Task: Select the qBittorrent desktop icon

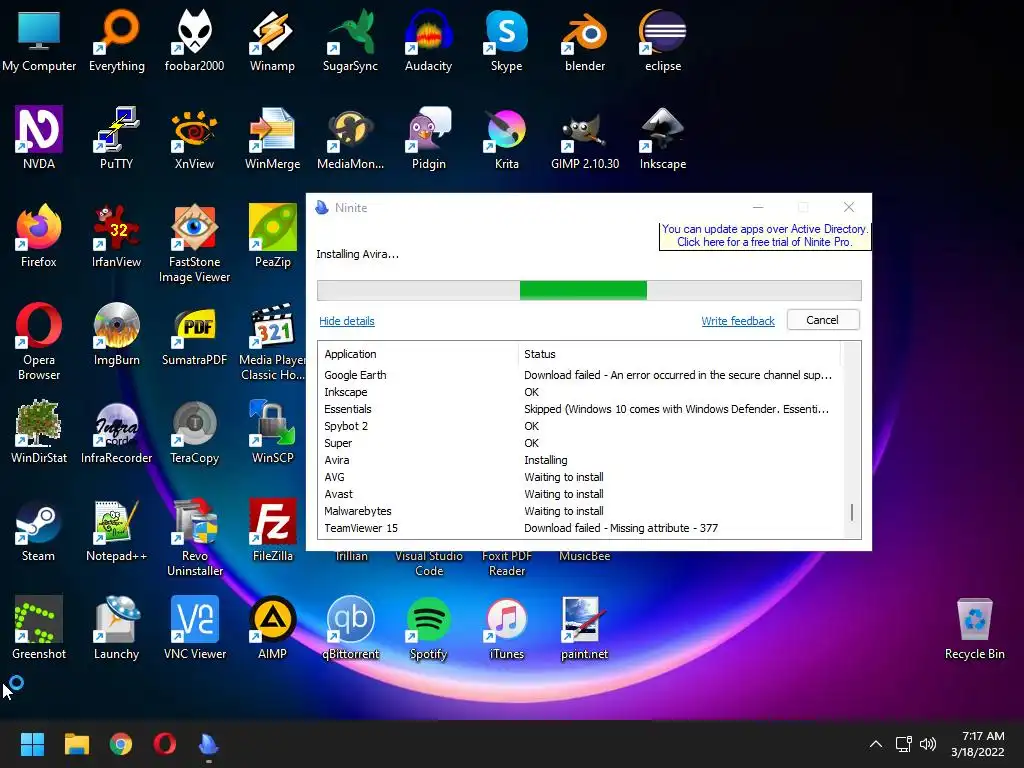Action: point(350,627)
